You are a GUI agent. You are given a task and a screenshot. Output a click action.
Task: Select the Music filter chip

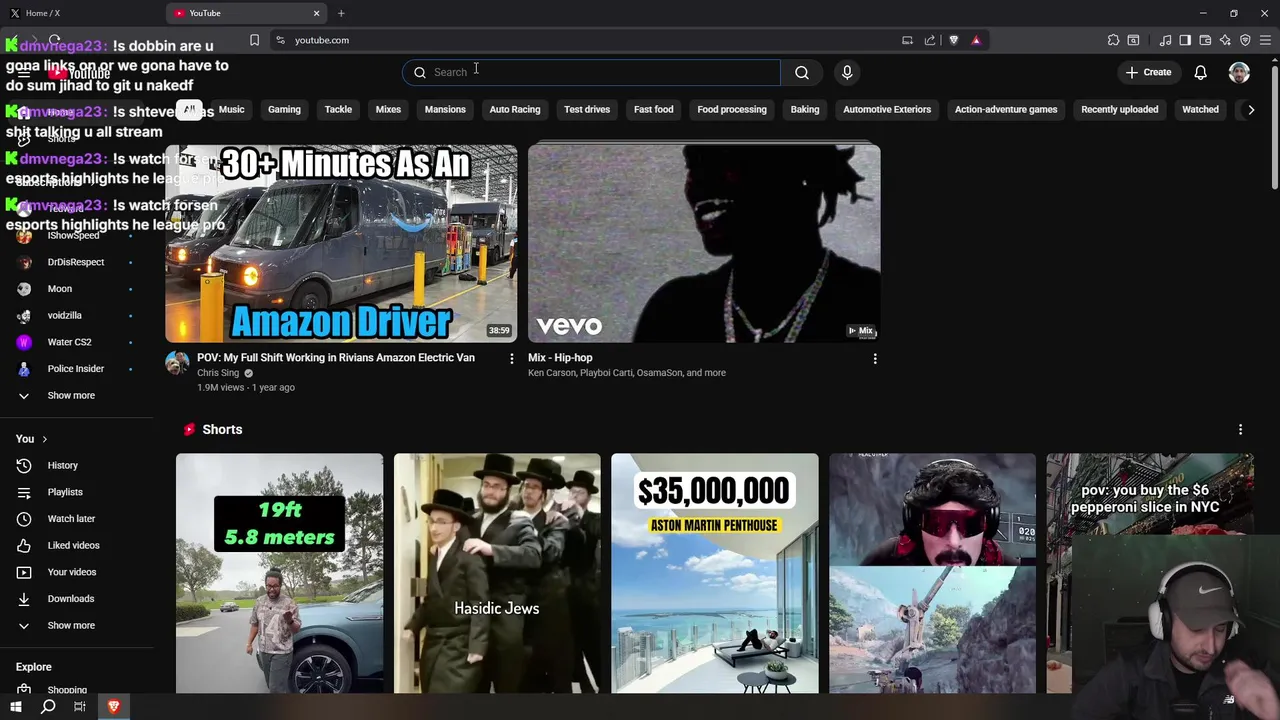click(x=231, y=110)
